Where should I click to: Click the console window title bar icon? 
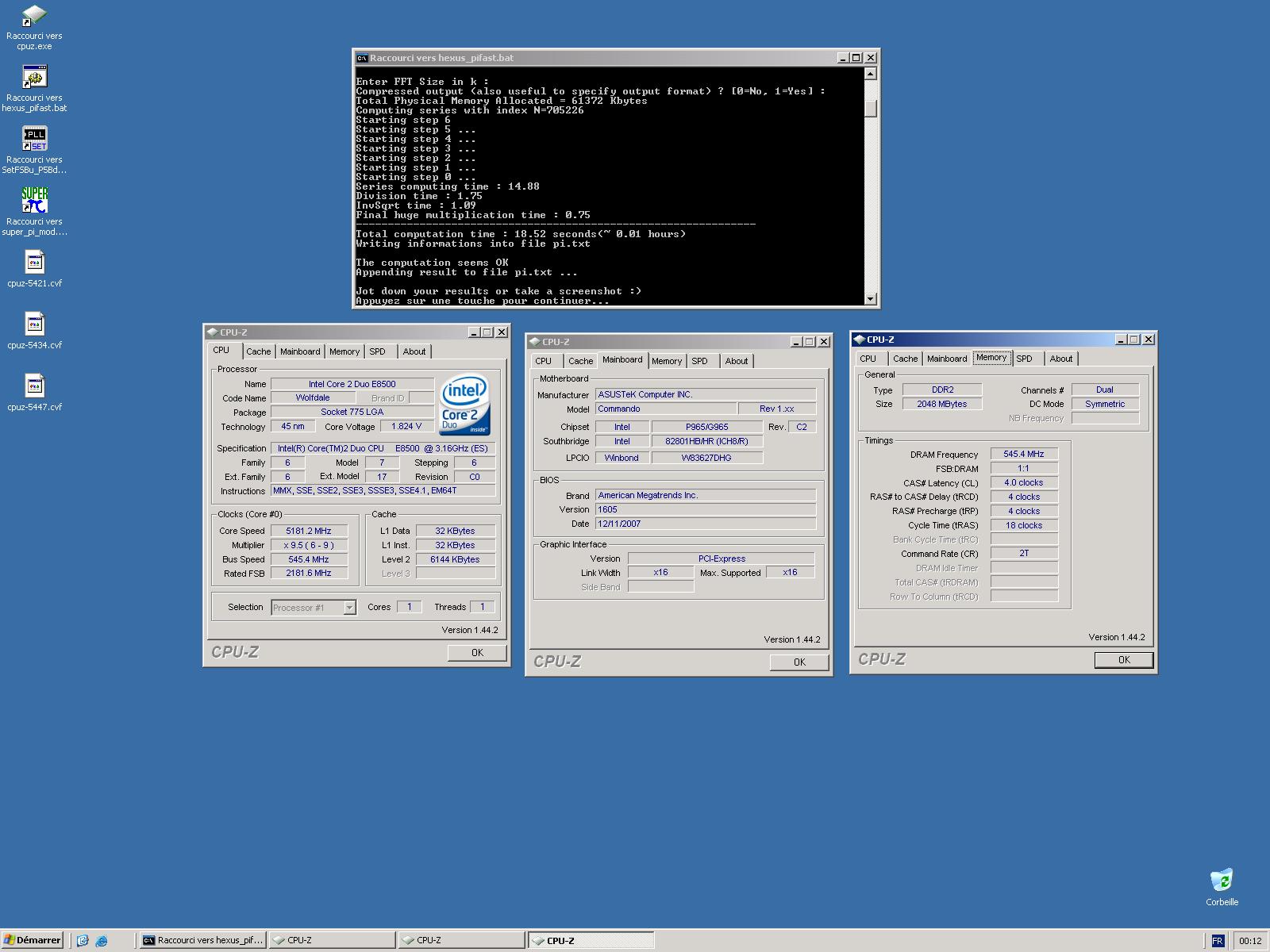pyautogui.click(x=362, y=58)
